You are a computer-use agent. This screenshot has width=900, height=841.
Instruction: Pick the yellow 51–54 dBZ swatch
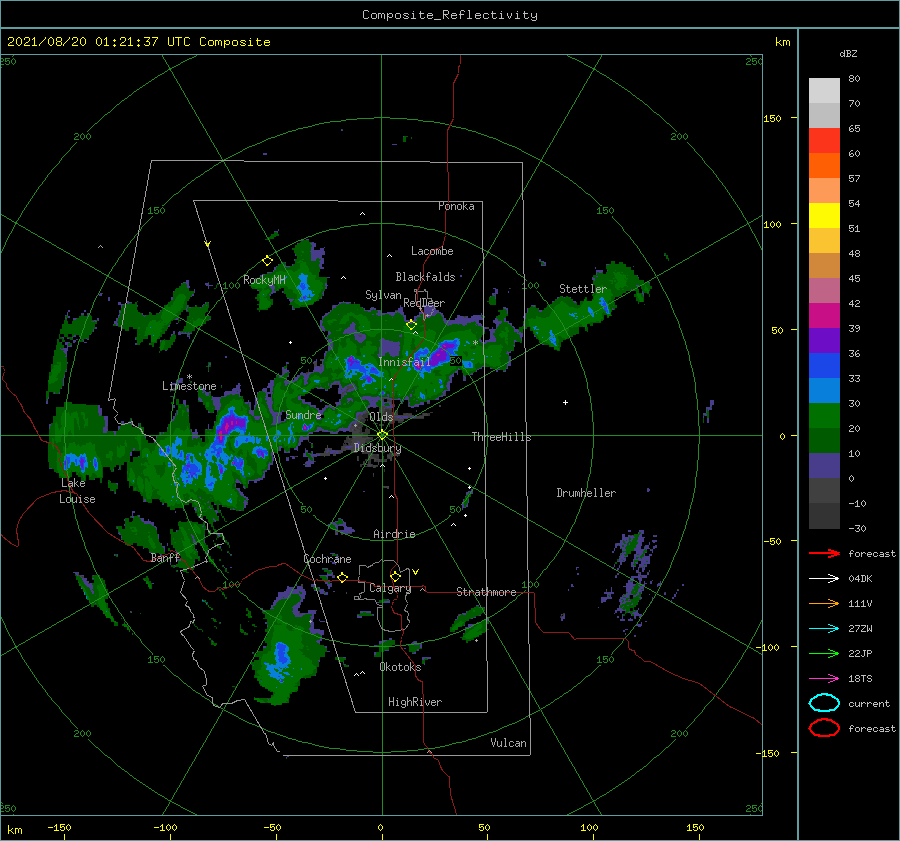click(x=824, y=216)
